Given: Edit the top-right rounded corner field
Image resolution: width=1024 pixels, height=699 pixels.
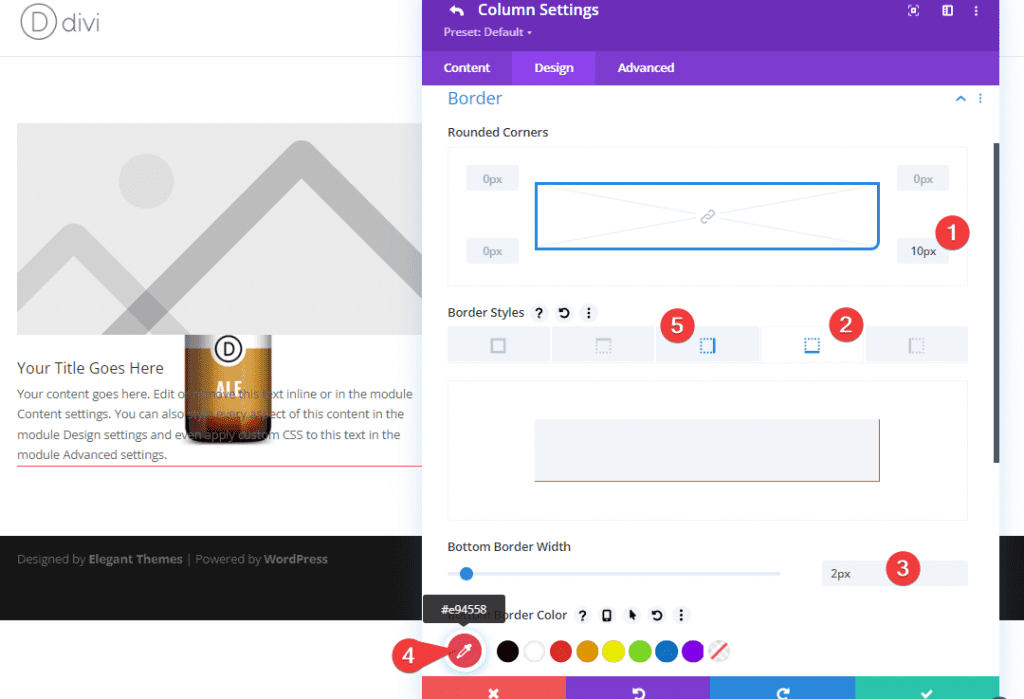Looking at the screenshot, I should (x=923, y=178).
